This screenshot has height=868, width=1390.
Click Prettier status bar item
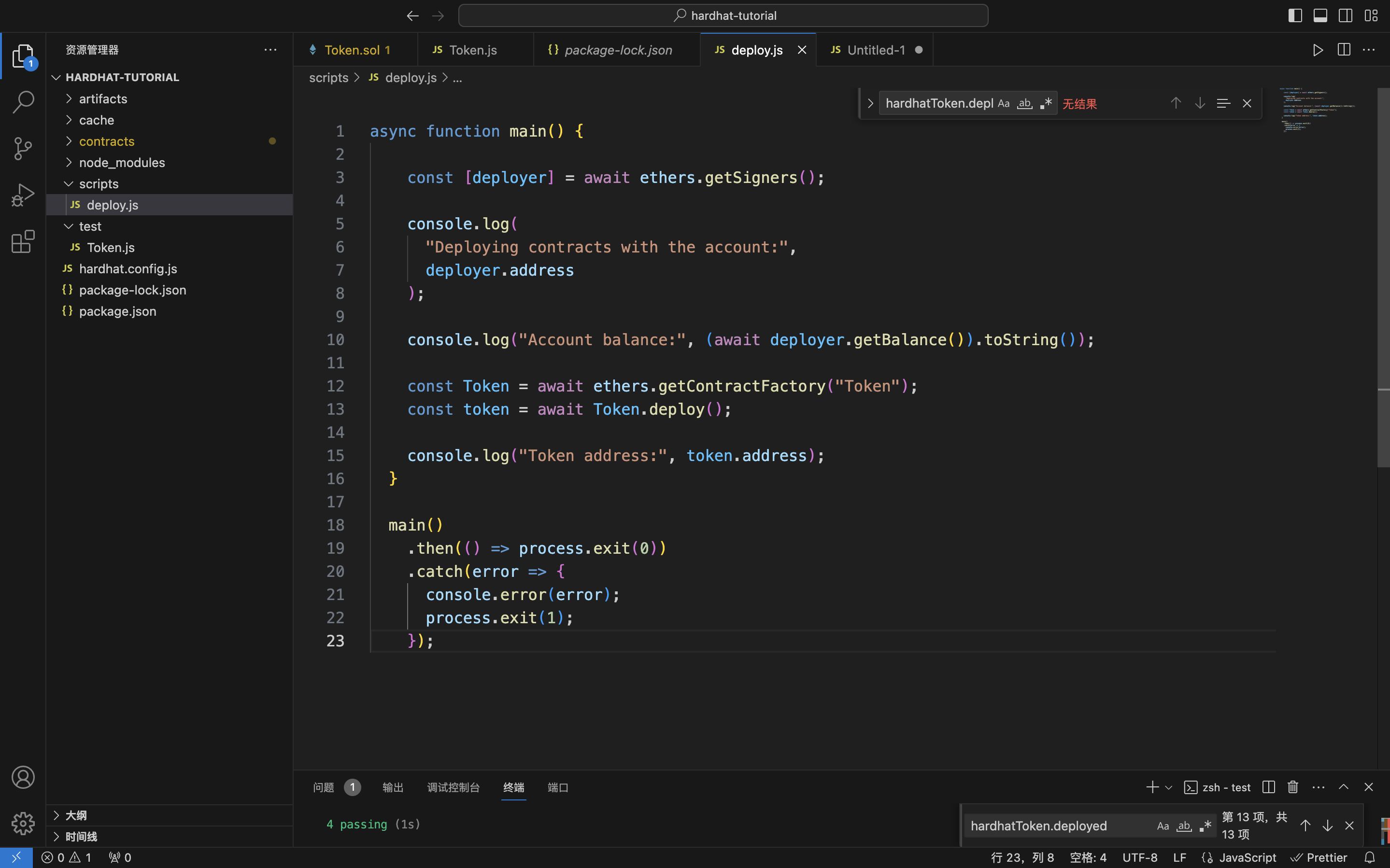[1319, 857]
